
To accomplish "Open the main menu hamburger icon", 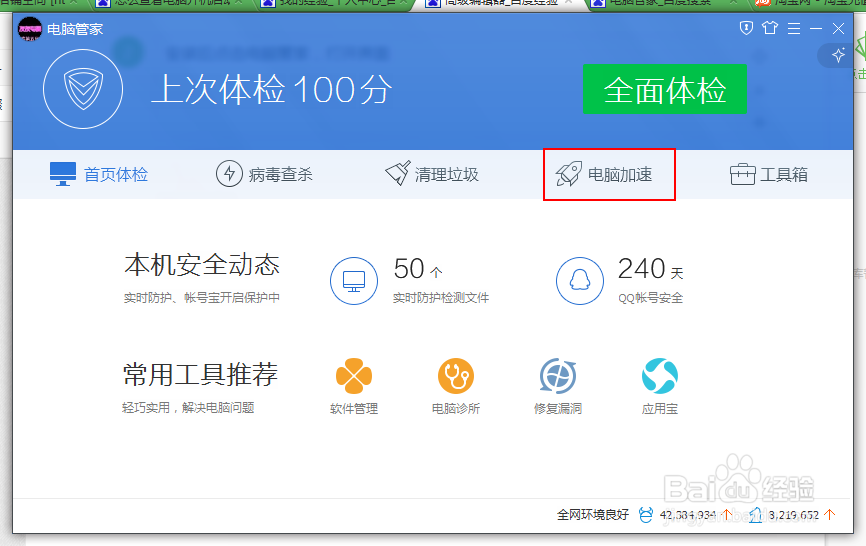I will click(x=794, y=28).
